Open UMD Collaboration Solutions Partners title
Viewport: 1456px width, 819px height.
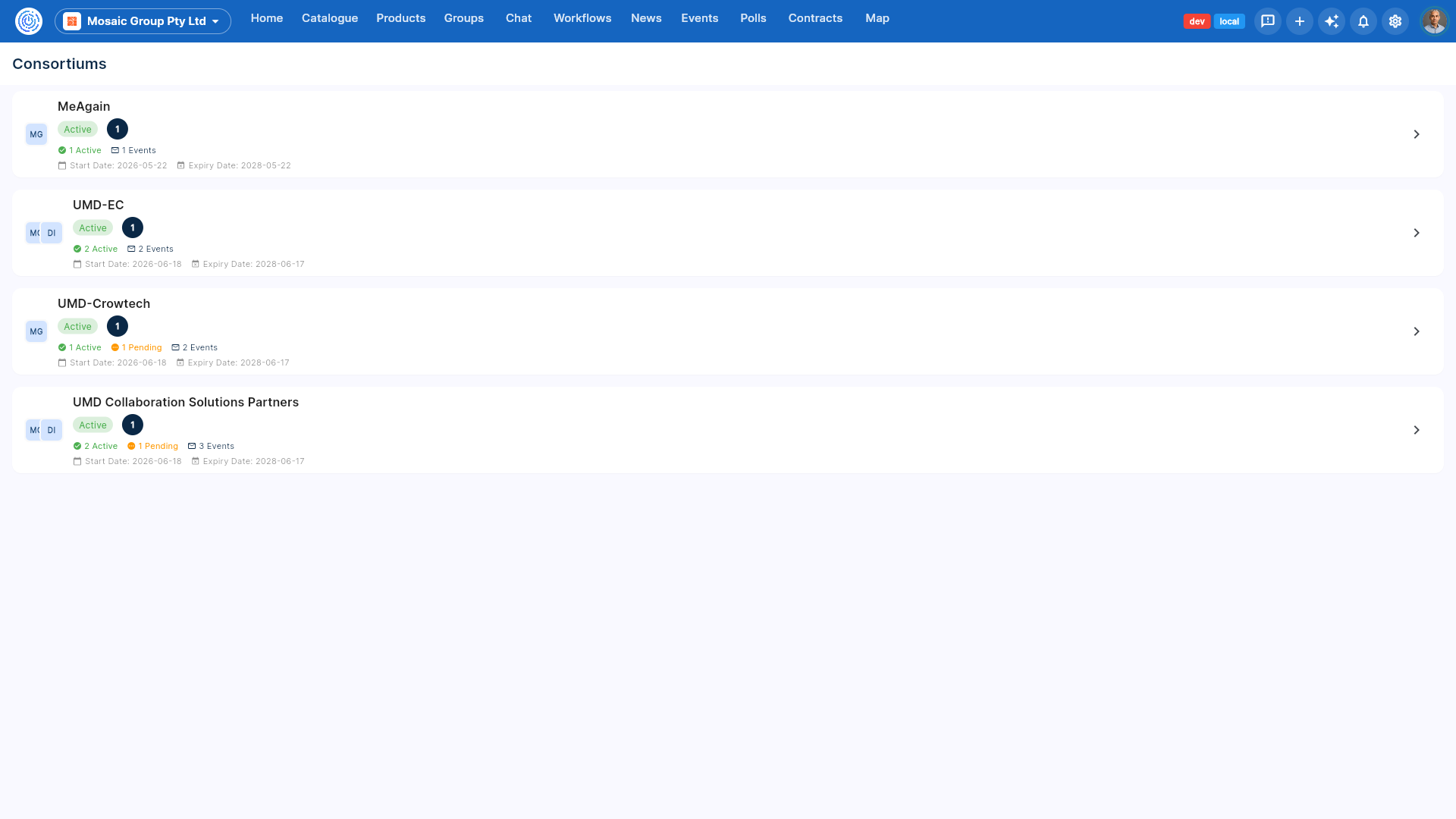186,402
